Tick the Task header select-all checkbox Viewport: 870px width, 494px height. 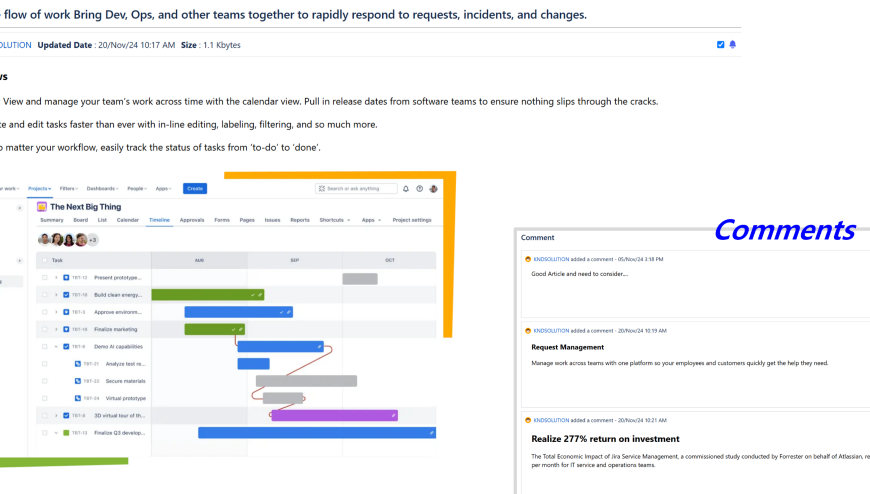pyautogui.click(x=45, y=260)
